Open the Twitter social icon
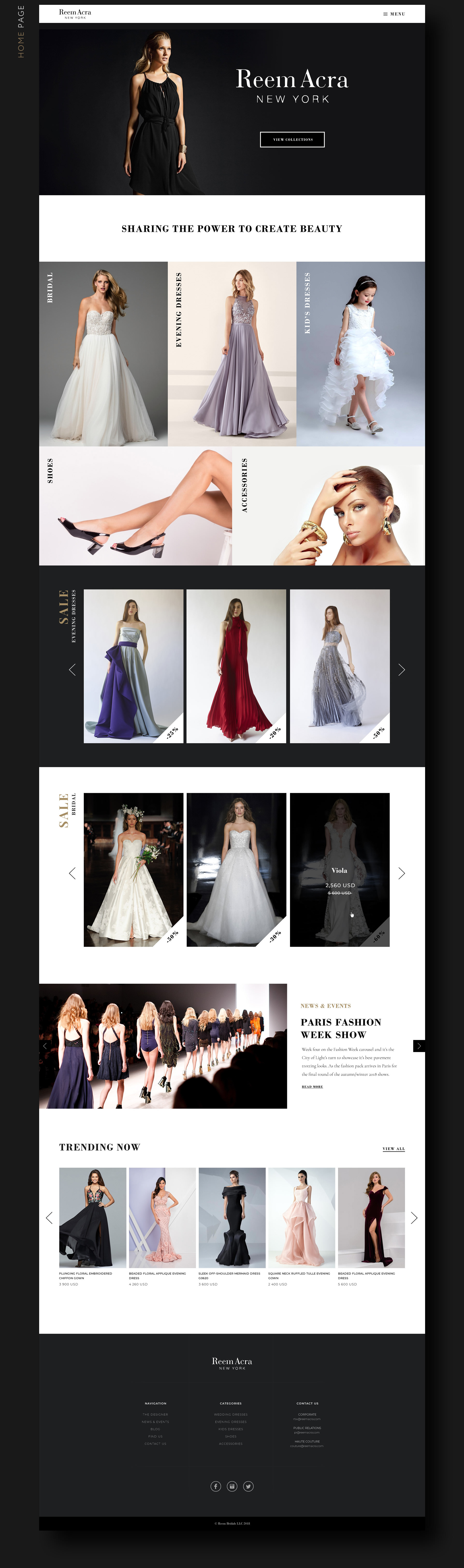This screenshot has width=464, height=1568. pyautogui.click(x=248, y=1486)
